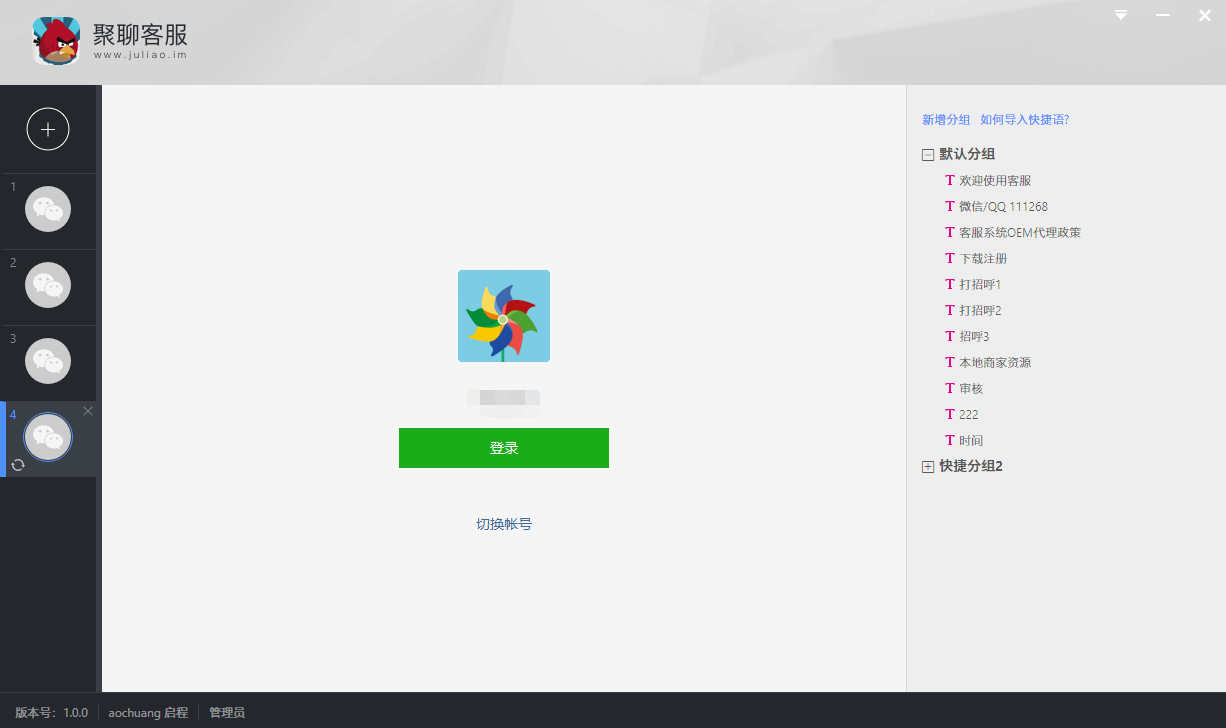Click the 版本号：1.0.0 status text
This screenshot has height=728, width=1226.
(51, 713)
